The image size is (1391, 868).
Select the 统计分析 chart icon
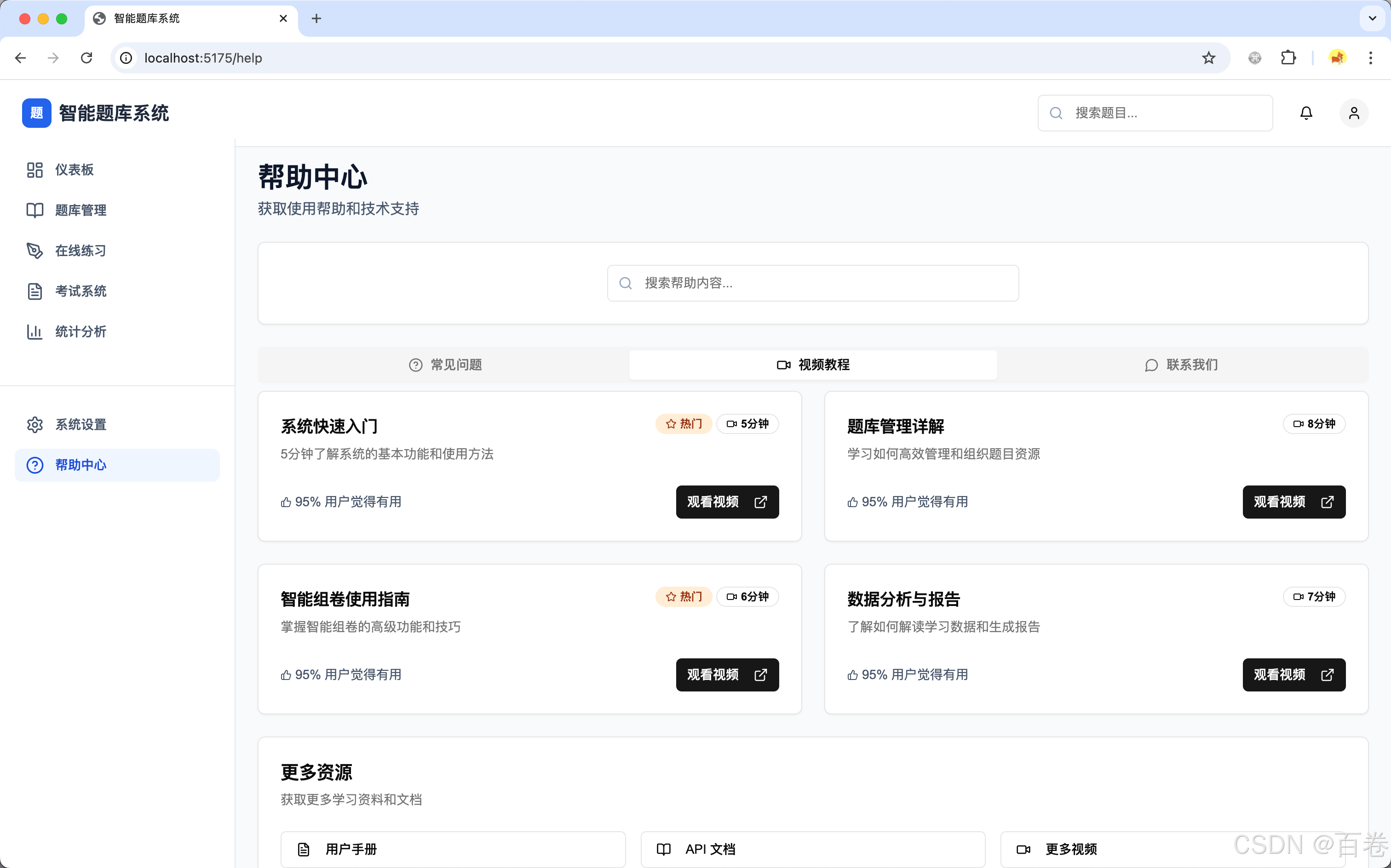[x=34, y=332]
